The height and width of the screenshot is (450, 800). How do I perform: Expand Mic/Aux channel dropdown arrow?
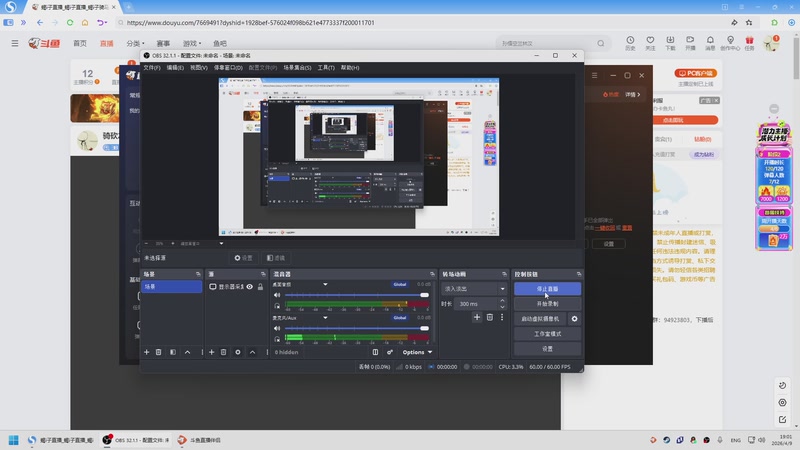[x=325, y=317]
